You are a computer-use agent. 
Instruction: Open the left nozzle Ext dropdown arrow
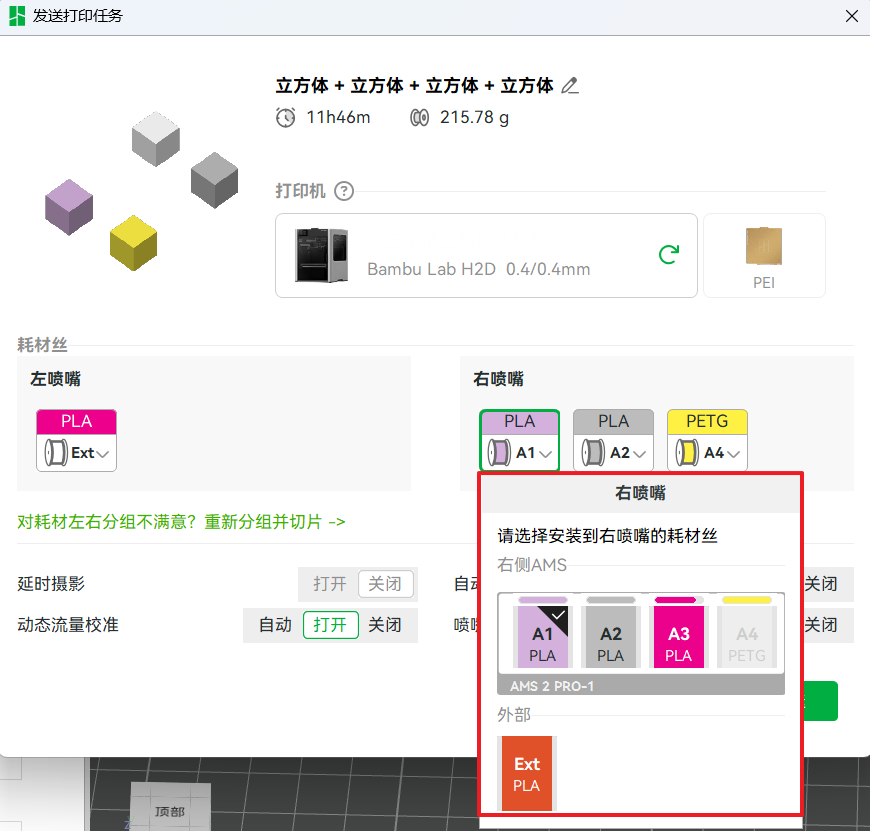click(105, 454)
